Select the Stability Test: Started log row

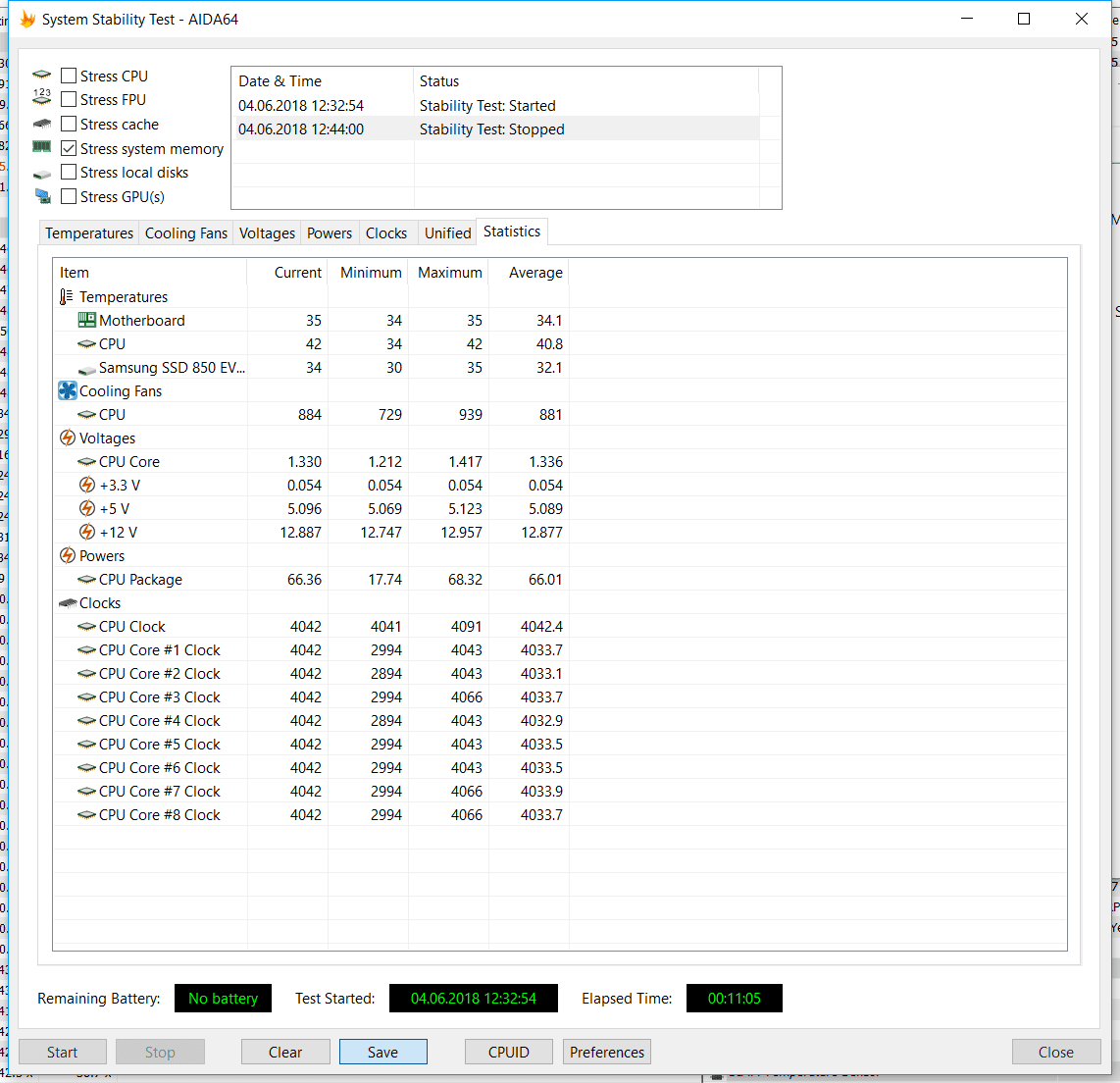pyautogui.click(x=495, y=106)
